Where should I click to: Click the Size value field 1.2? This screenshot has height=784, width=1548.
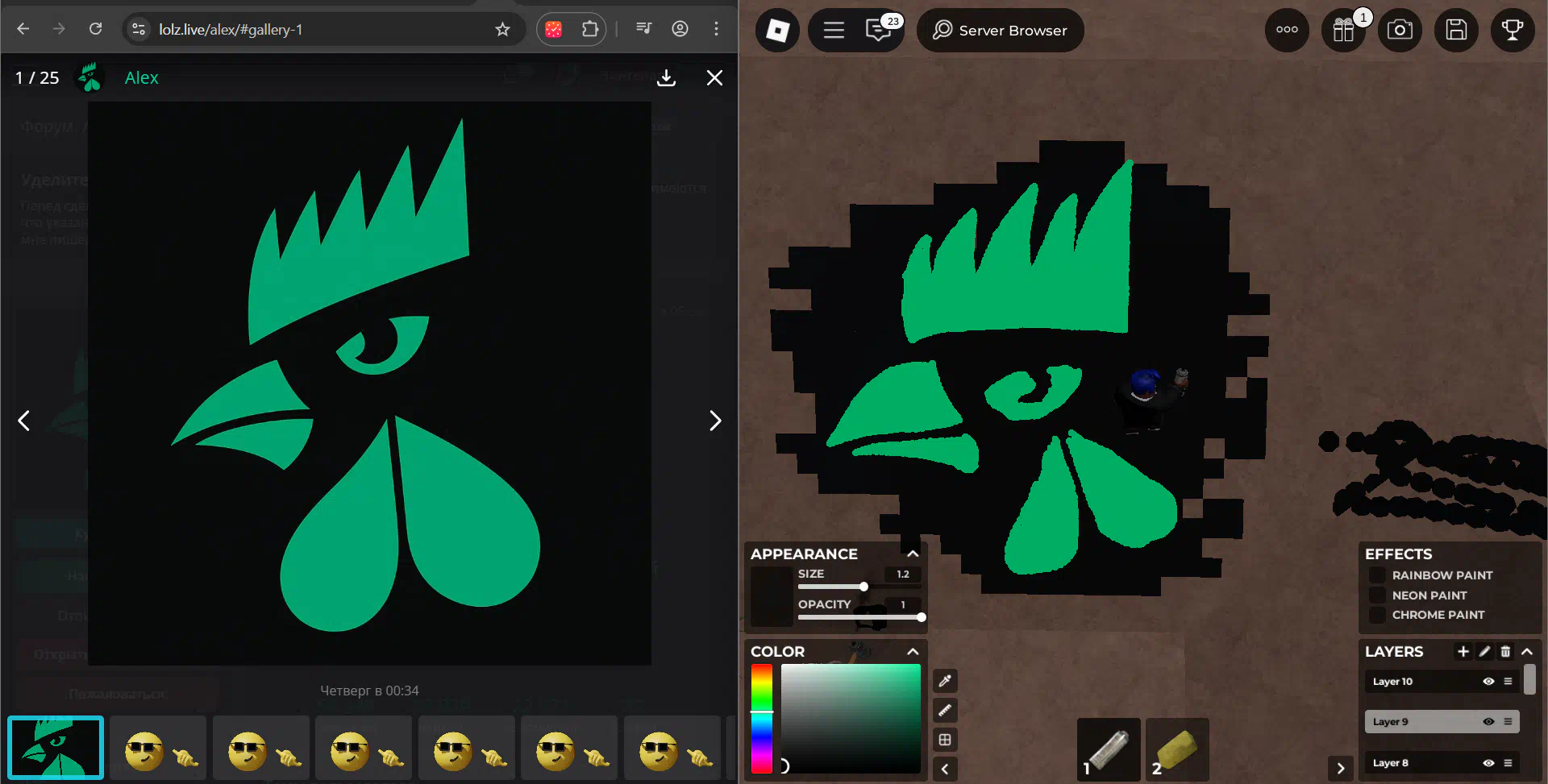903,574
